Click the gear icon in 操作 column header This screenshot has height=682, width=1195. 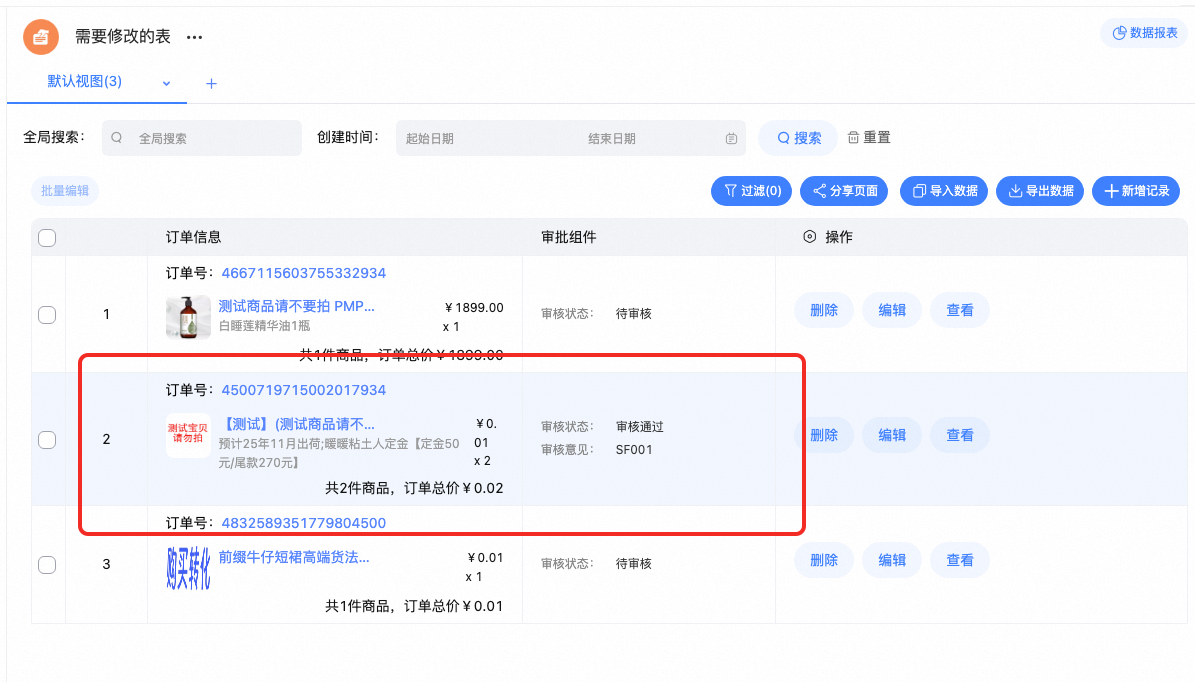pos(810,237)
